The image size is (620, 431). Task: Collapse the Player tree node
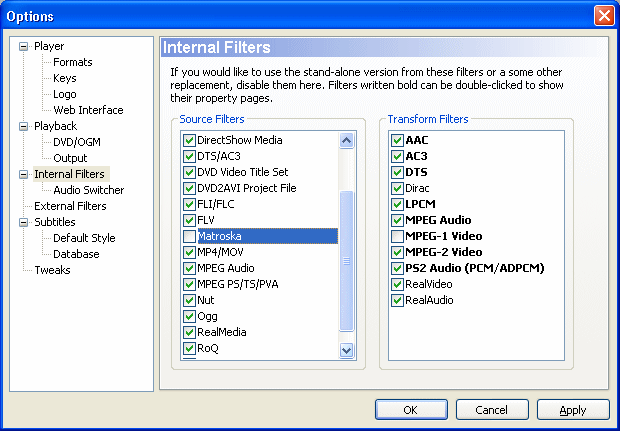24,47
